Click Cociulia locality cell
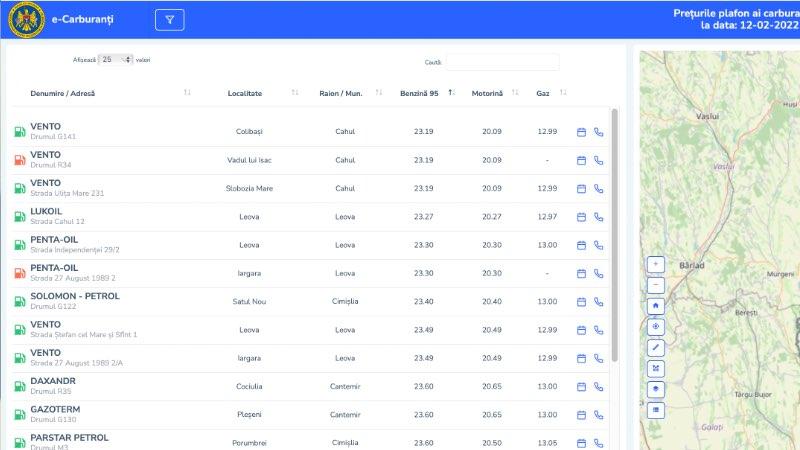 tap(249, 386)
